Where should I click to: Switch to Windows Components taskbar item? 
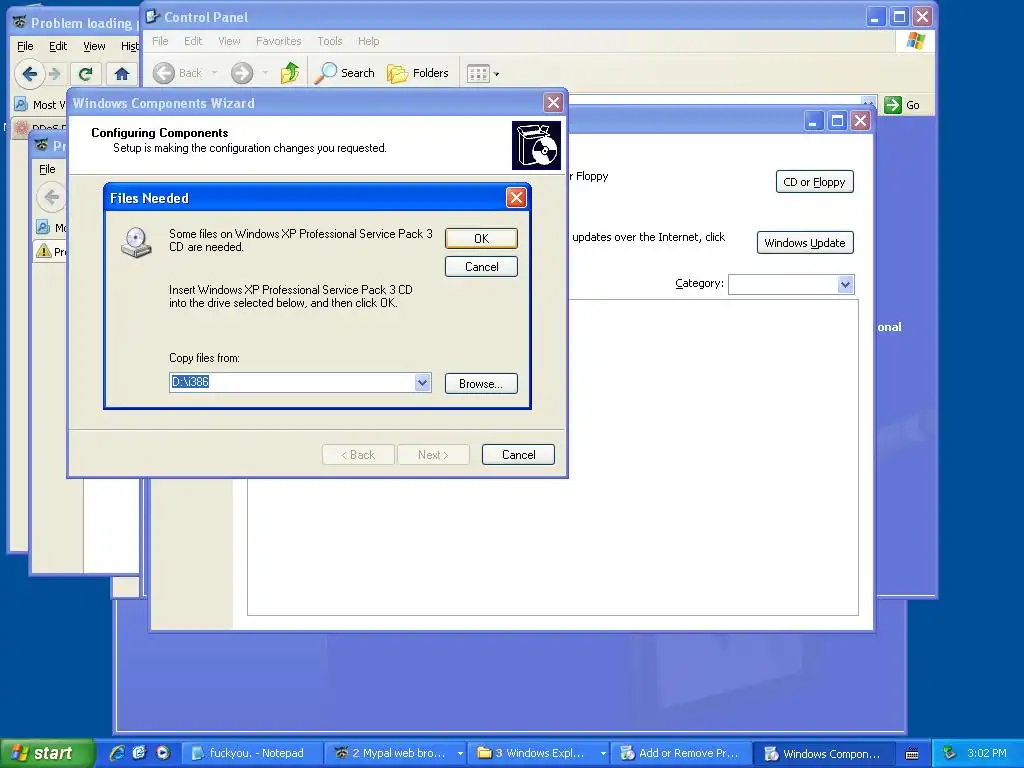pyautogui.click(x=824, y=753)
